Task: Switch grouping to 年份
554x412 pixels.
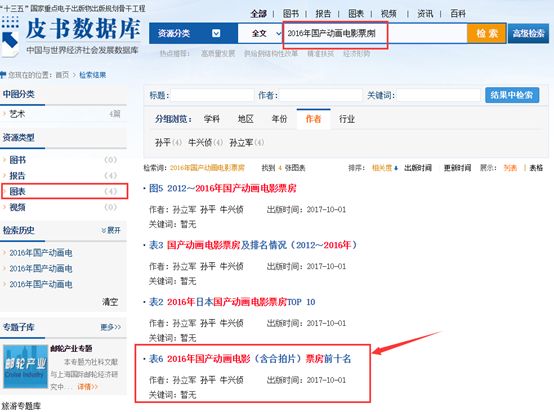Action: pos(279,119)
